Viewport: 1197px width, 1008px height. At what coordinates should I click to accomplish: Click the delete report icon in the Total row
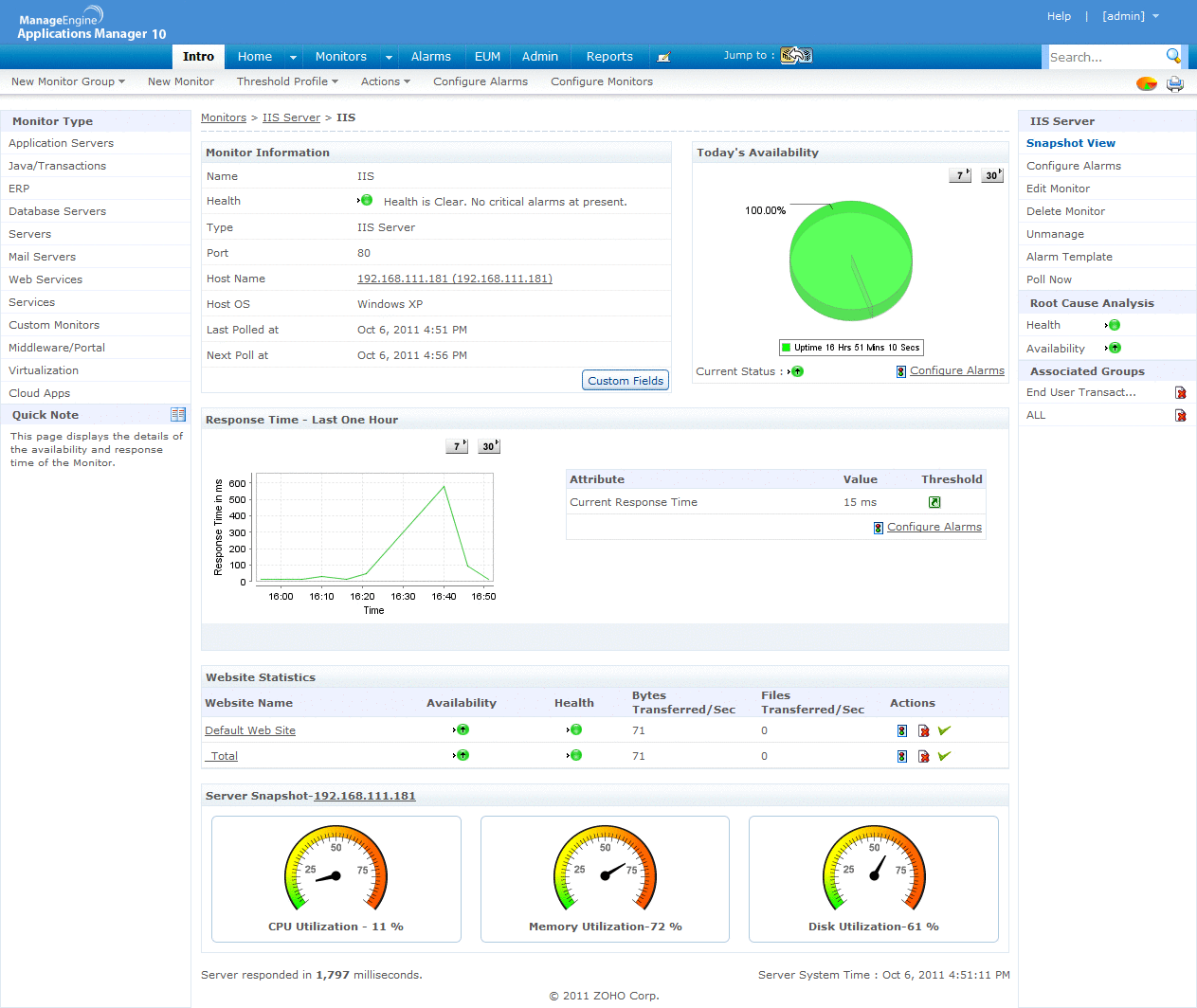pyautogui.click(x=923, y=755)
